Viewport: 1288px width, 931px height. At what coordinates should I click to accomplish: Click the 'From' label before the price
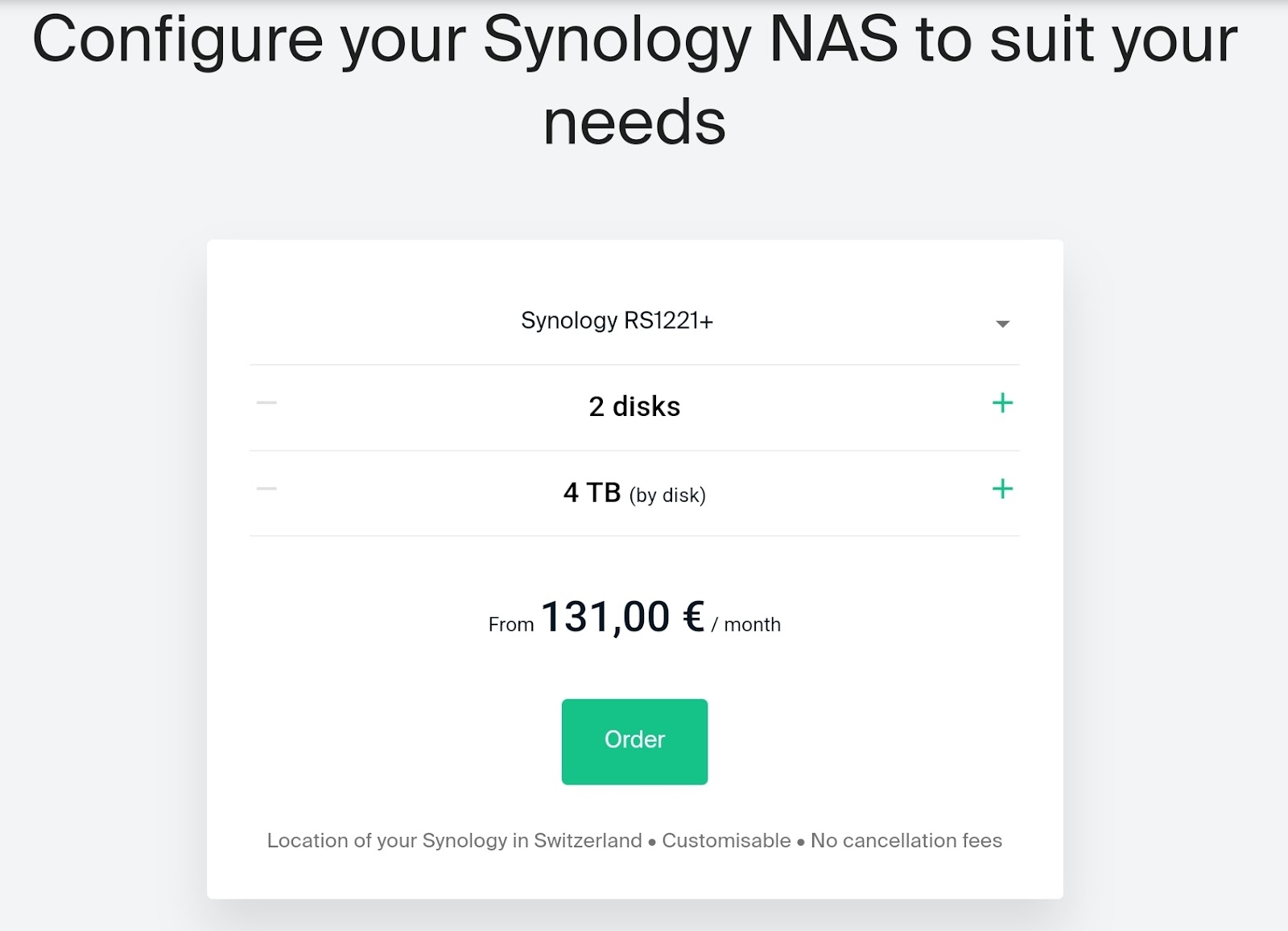tap(511, 624)
